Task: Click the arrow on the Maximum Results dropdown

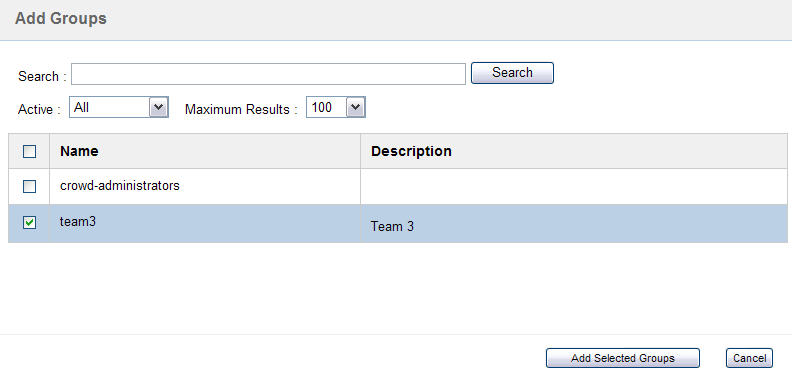Action: tap(356, 107)
